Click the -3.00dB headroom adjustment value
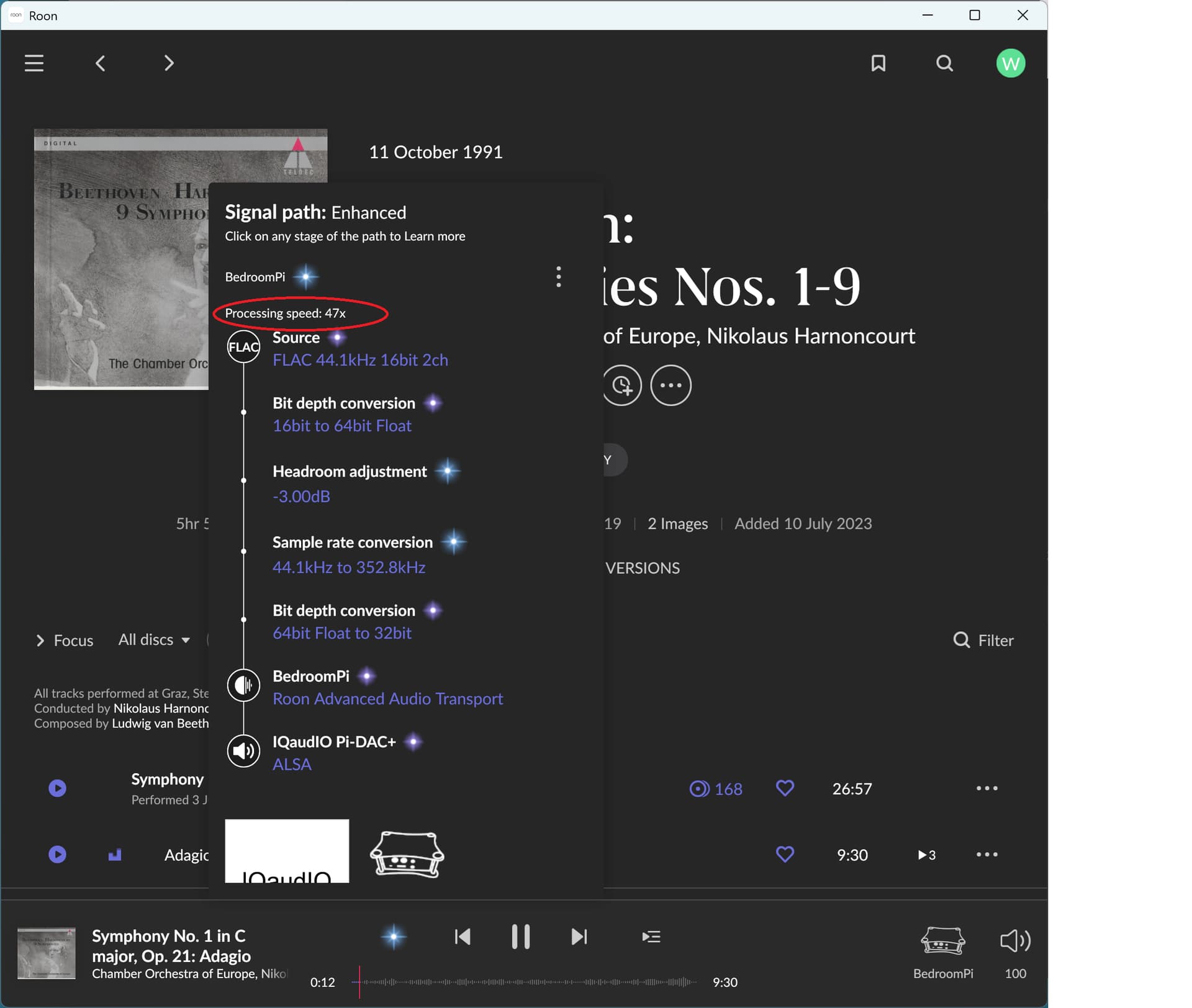The height and width of the screenshot is (1008, 1192). pos(301,497)
